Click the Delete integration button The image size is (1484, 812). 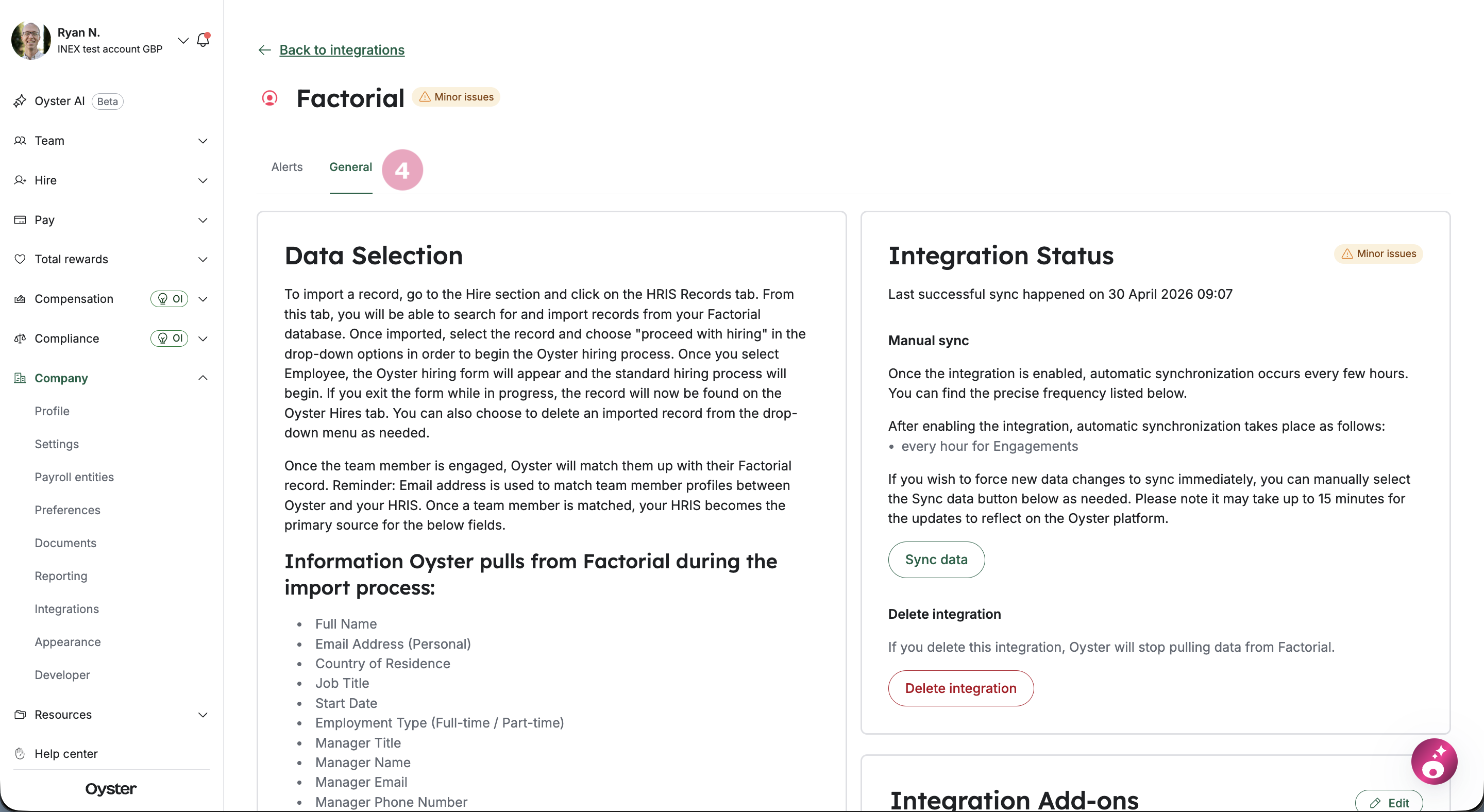click(961, 688)
